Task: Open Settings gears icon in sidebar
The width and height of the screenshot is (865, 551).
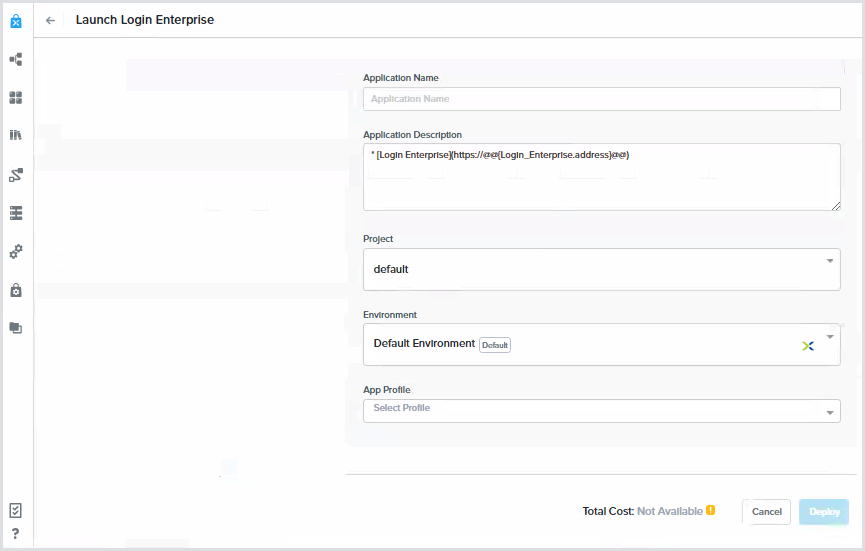Action: point(16,251)
